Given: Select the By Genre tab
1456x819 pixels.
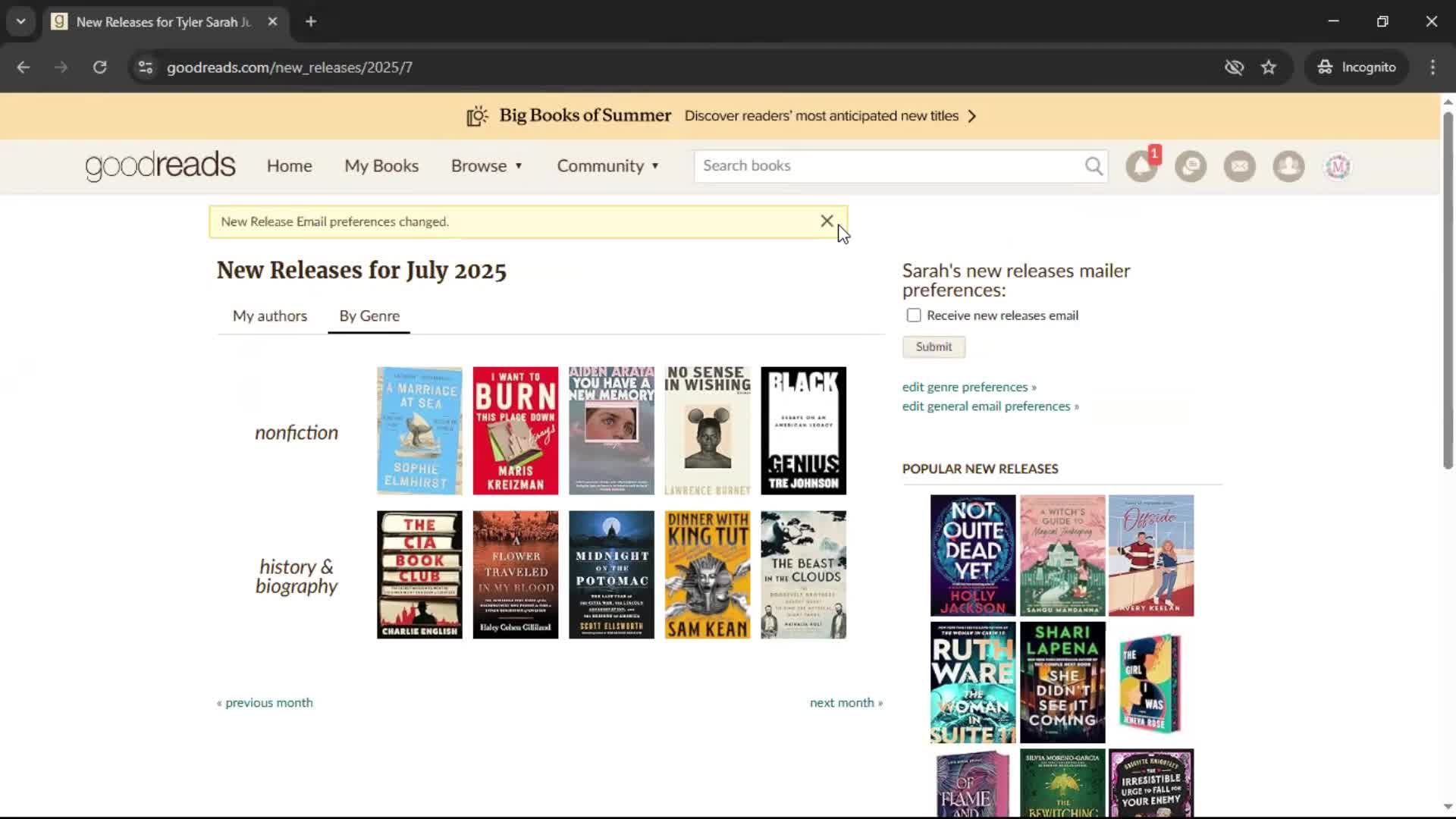Looking at the screenshot, I should click(369, 315).
